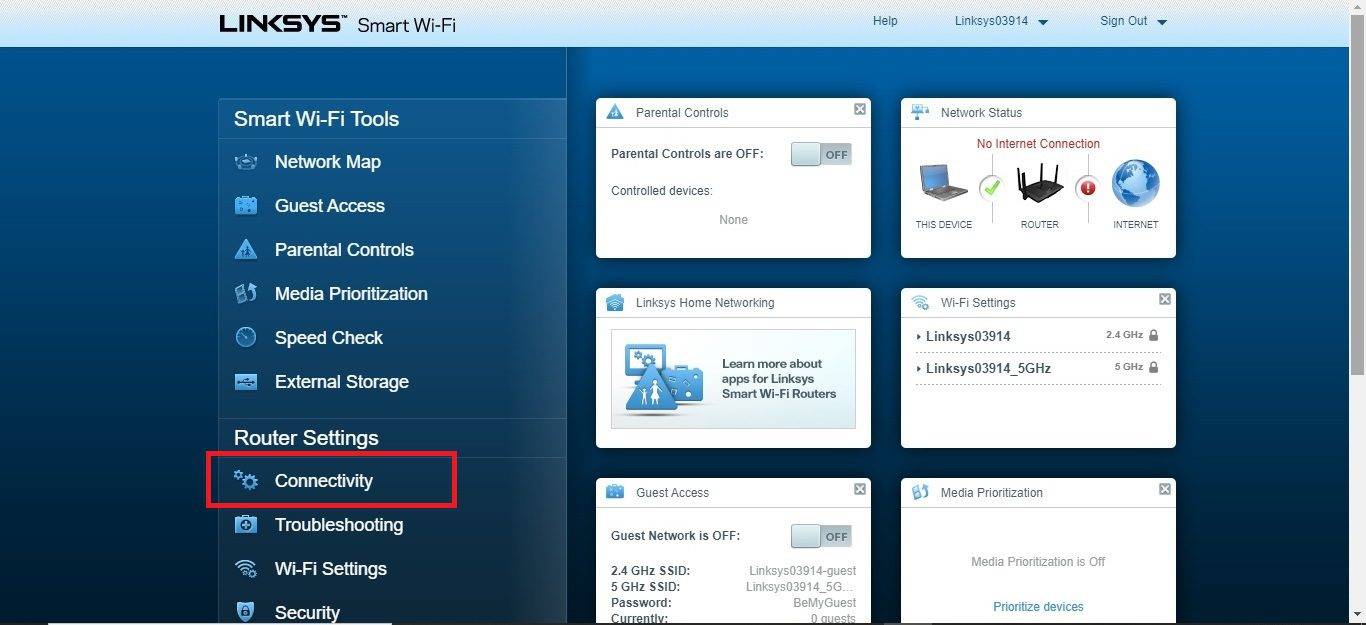The image size is (1366, 625).
Task: Open Troubleshooting first-aid icon
Action: click(246, 525)
